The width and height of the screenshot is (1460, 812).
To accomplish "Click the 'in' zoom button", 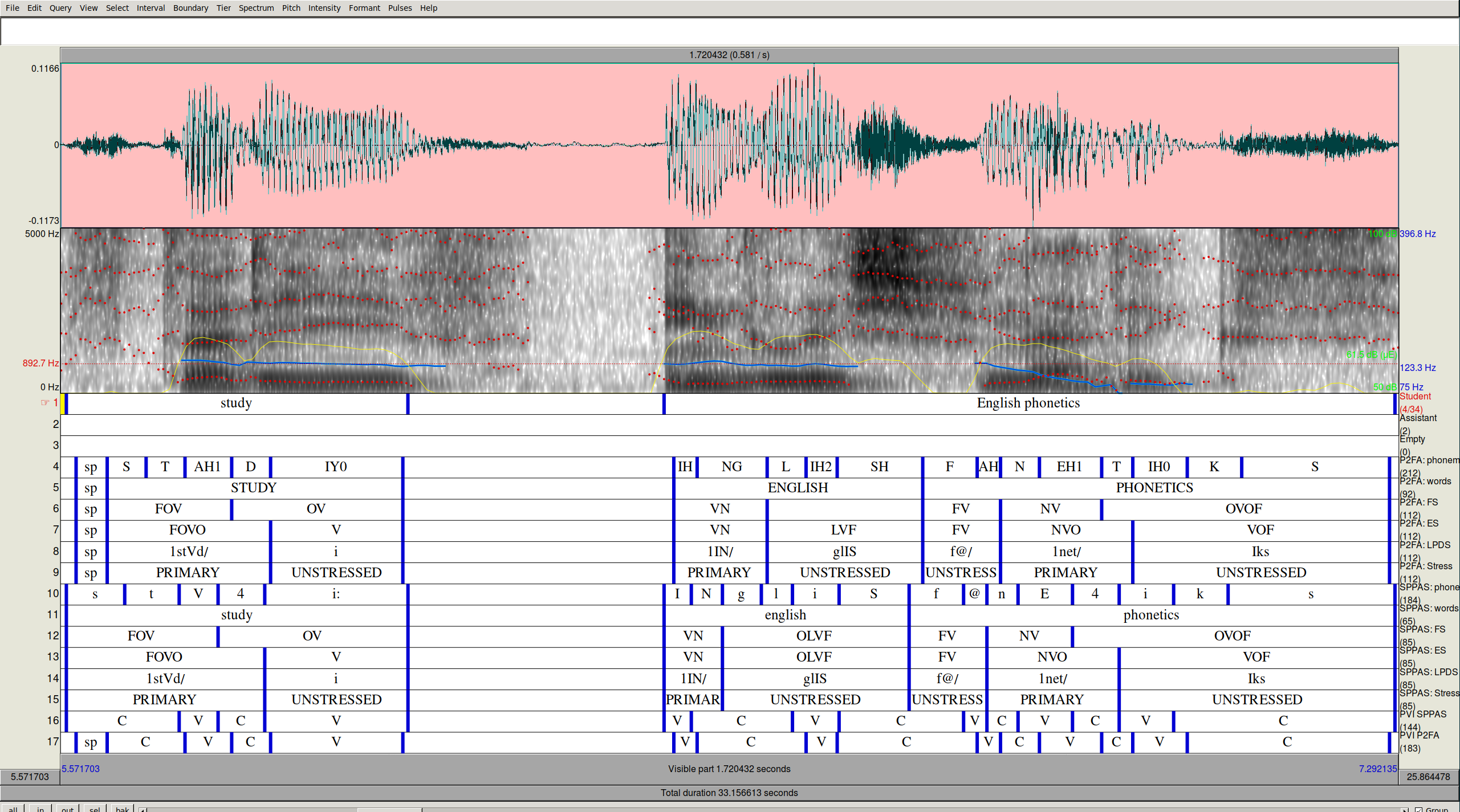I will [x=40, y=809].
